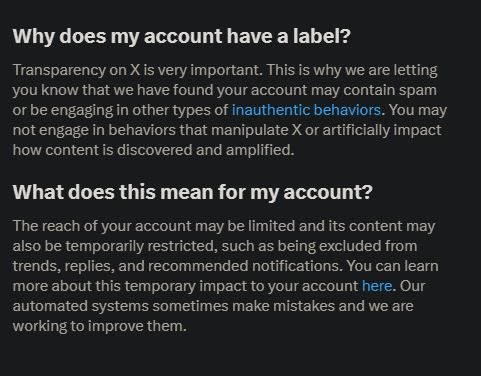
Task: Click the sentence "working to improve them."
Action: click(x=100, y=326)
